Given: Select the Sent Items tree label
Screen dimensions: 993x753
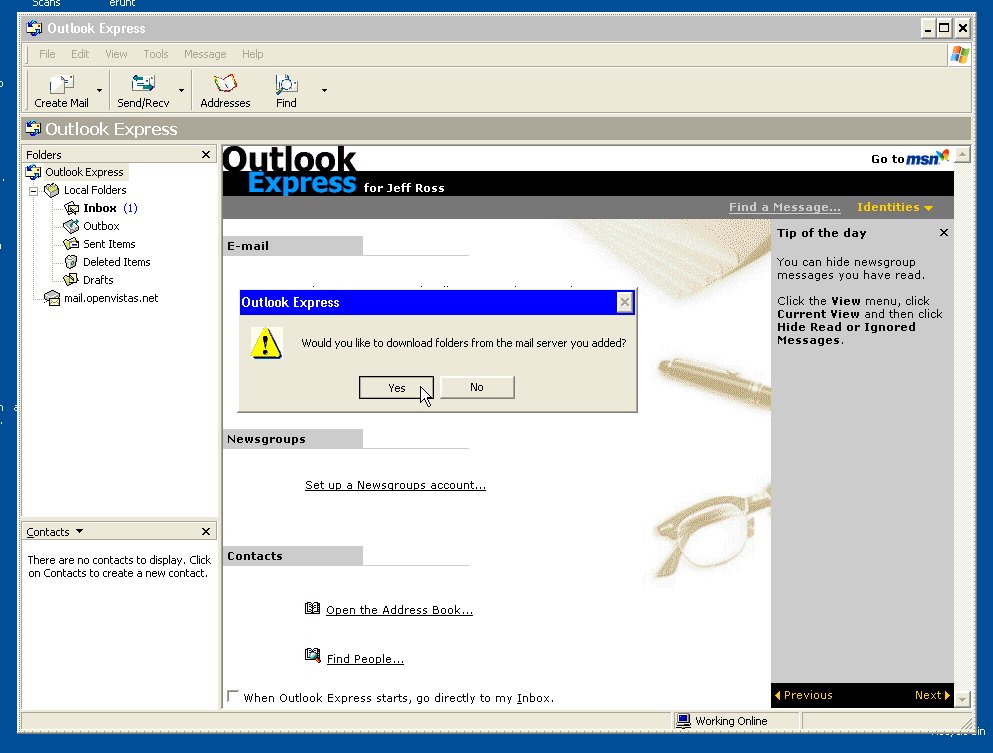Looking at the screenshot, I should (x=109, y=244).
